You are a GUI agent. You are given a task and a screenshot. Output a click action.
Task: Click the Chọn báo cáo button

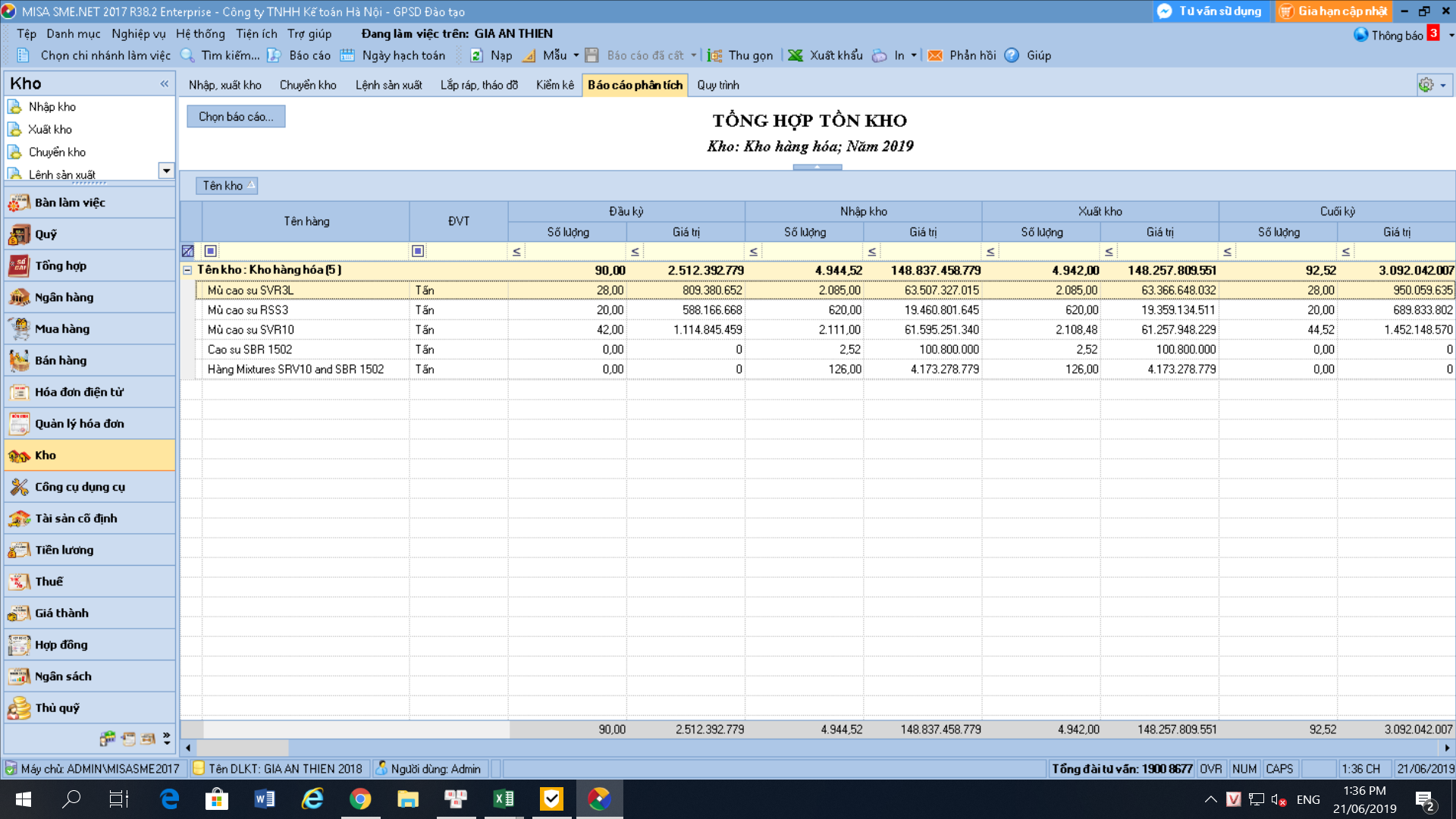click(236, 117)
